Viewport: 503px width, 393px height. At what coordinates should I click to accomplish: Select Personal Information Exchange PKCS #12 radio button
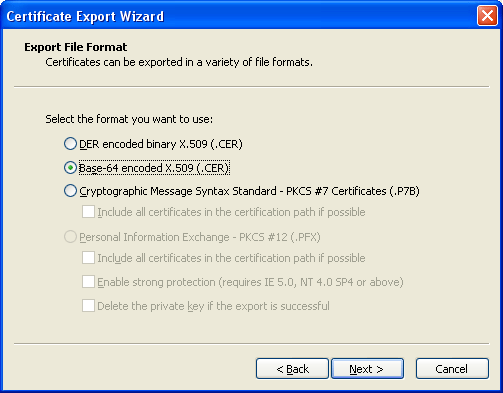coord(70,237)
